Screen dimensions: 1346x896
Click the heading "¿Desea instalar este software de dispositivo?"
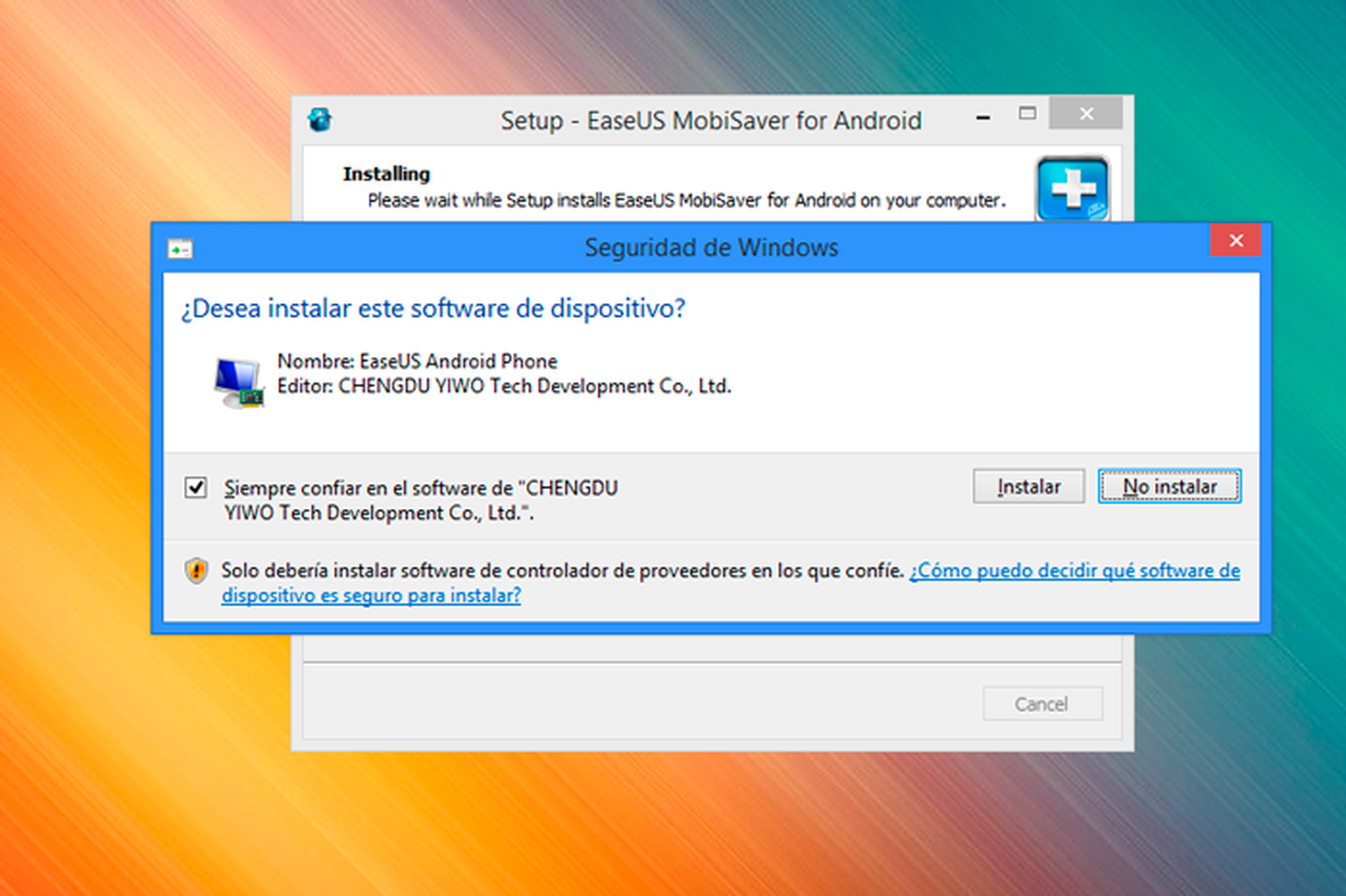tap(433, 308)
